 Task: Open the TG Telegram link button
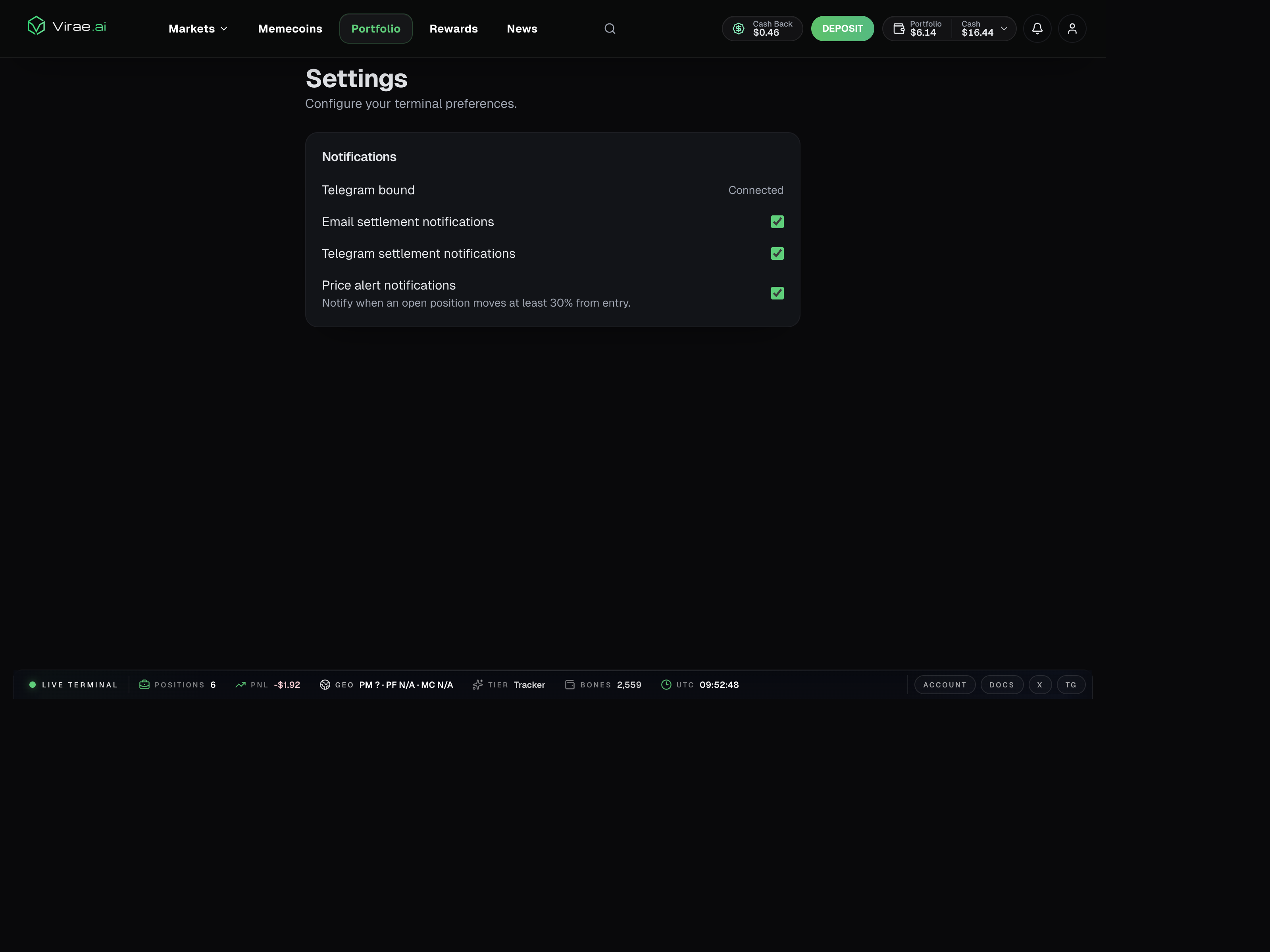(x=1071, y=685)
